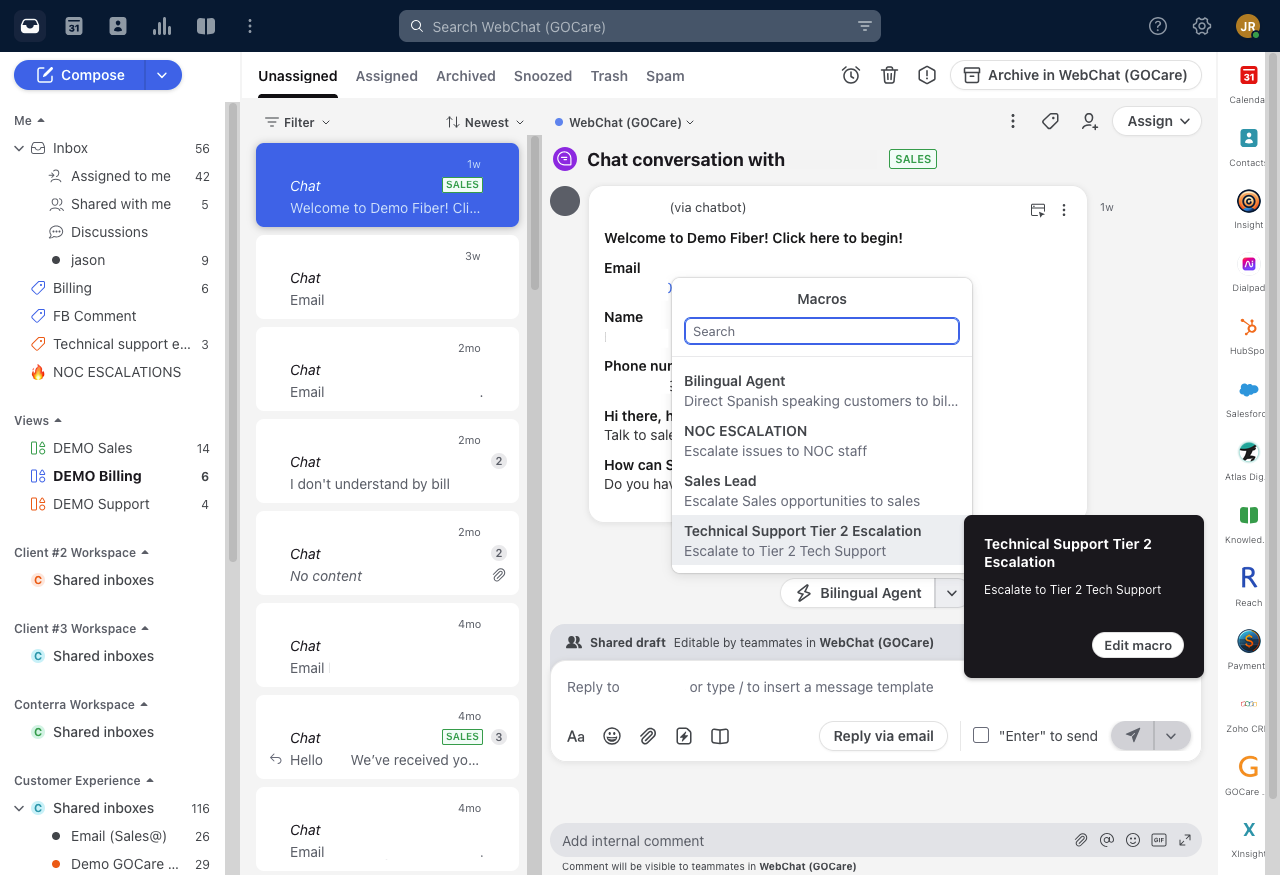Focus the Macros search field
This screenshot has width=1280, height=875.
(x=822, y=331)
